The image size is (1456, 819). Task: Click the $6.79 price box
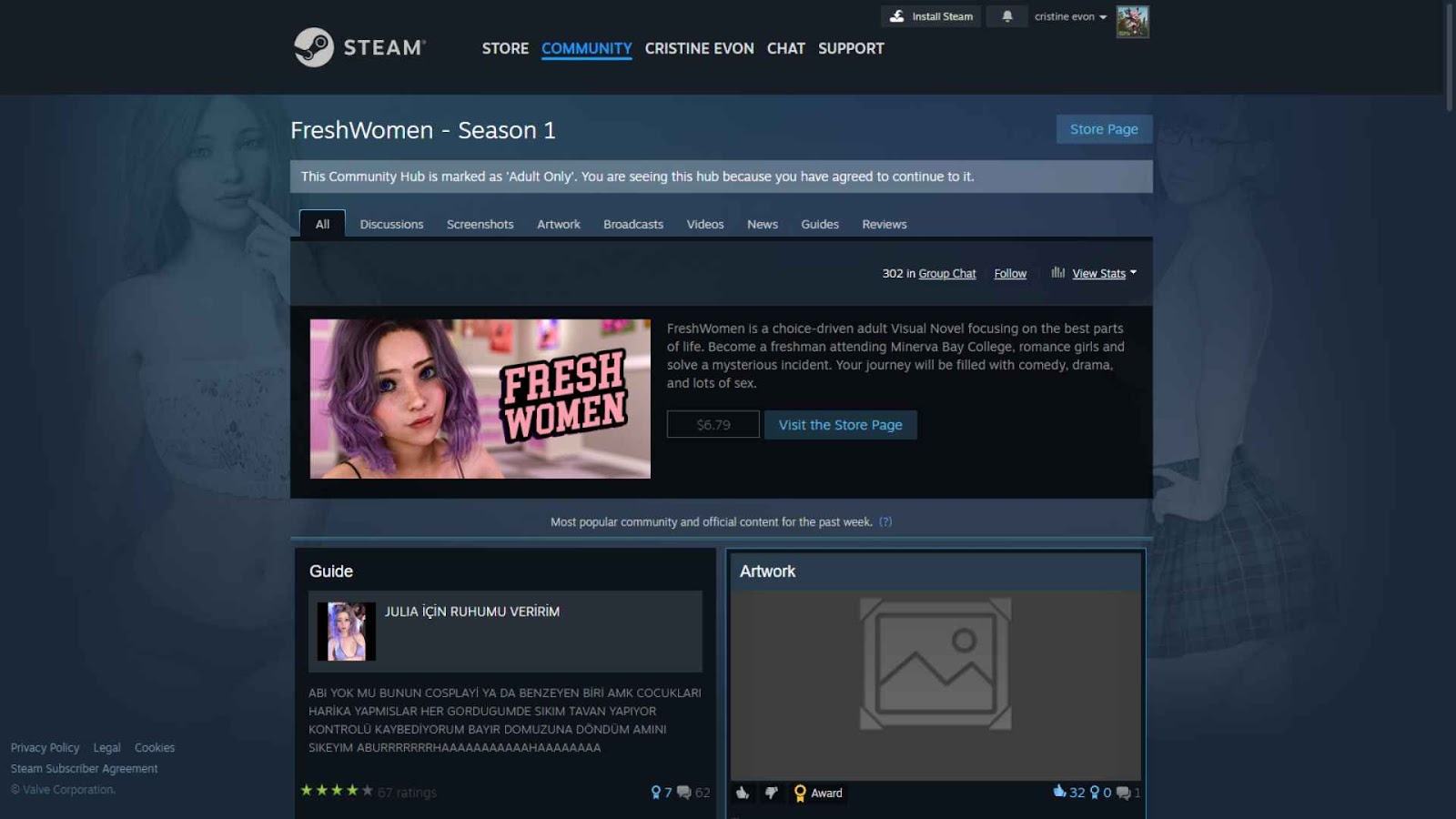(x=713, y=425)
